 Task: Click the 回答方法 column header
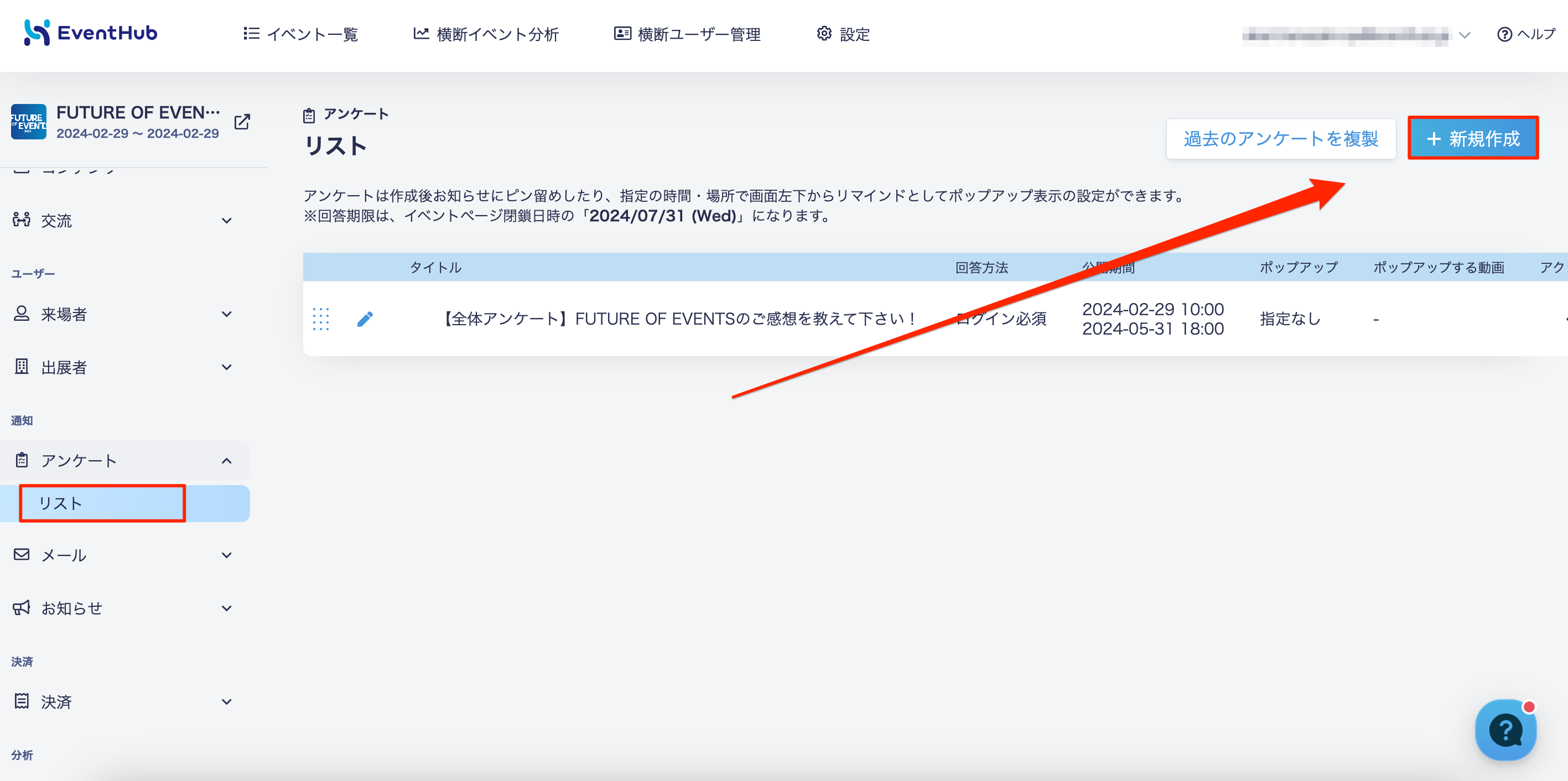coord(981,267)
